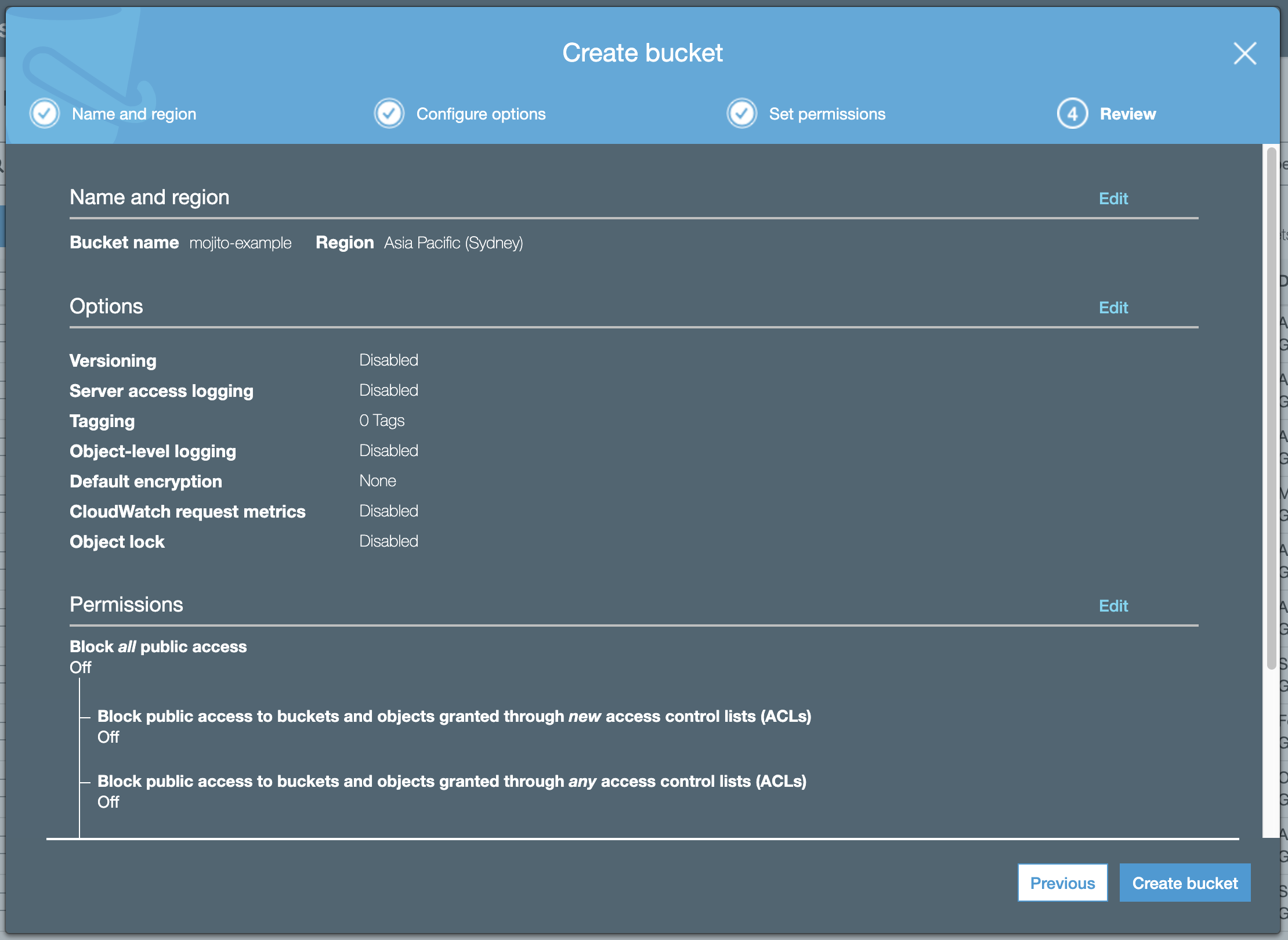Image resolution: width=1288 pixels, height=940 pixels.
Task: Click the Default encryption None value
Action: [x=377, y=480]
